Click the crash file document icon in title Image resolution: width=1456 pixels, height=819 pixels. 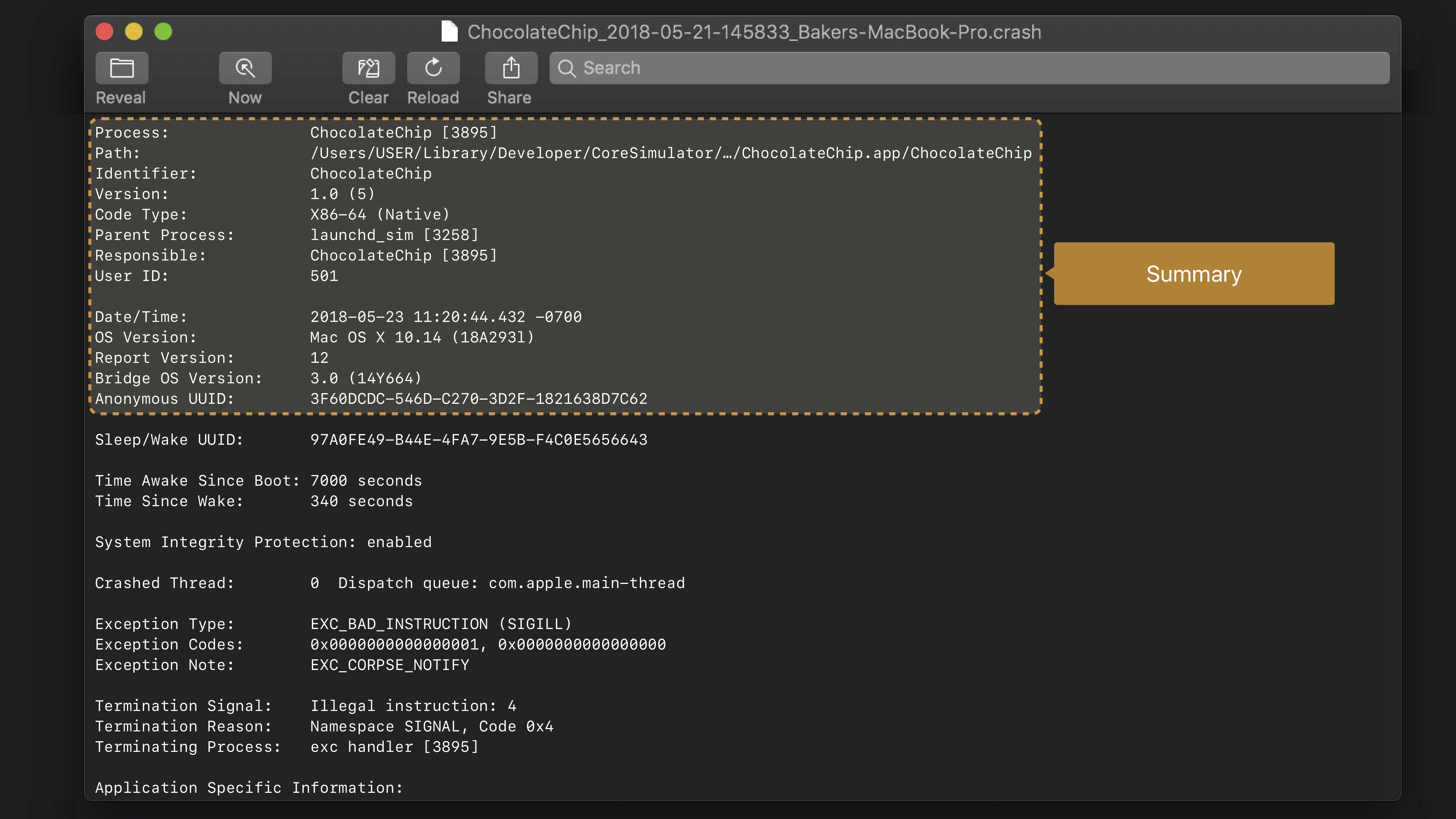coord(449,31)
